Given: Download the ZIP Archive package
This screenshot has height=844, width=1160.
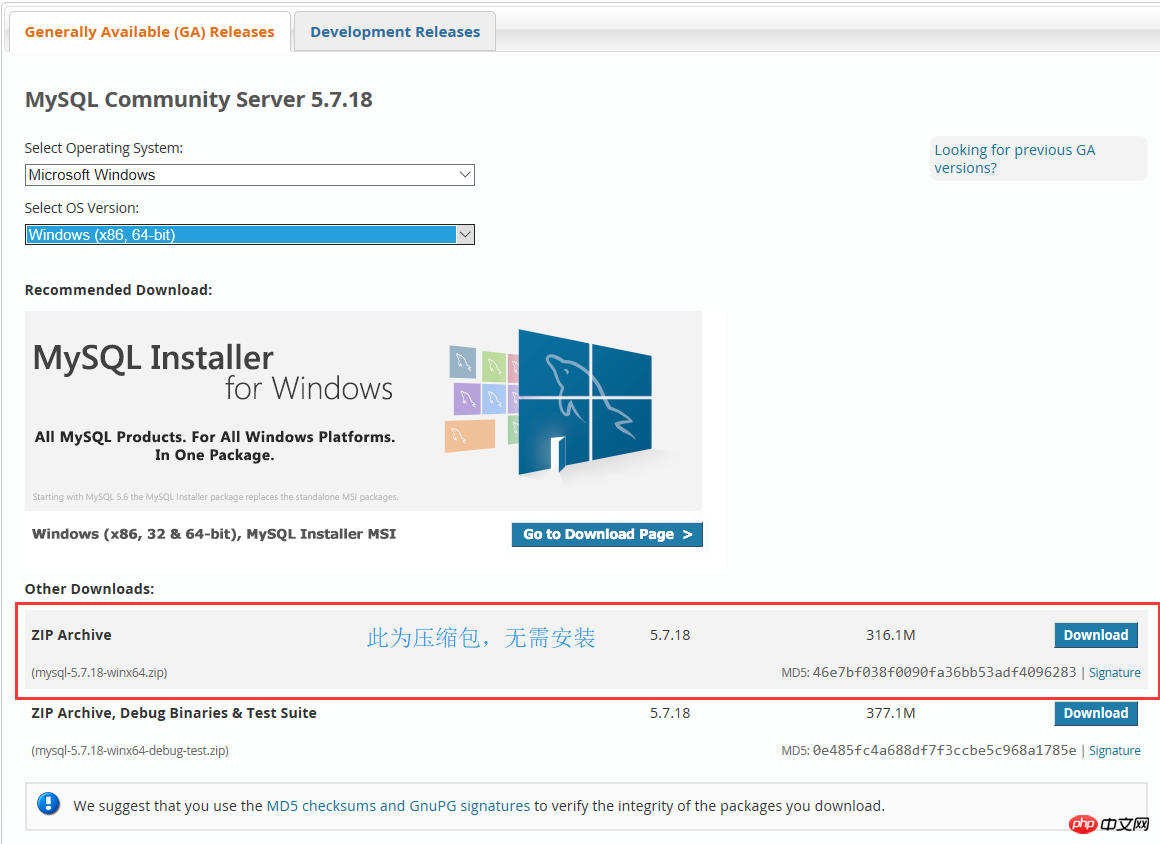Looking at the screenshot, I should coord(1095,635).
